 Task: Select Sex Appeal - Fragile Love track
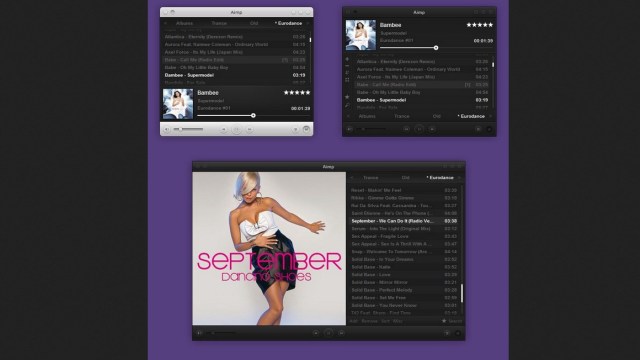(404, 236)
